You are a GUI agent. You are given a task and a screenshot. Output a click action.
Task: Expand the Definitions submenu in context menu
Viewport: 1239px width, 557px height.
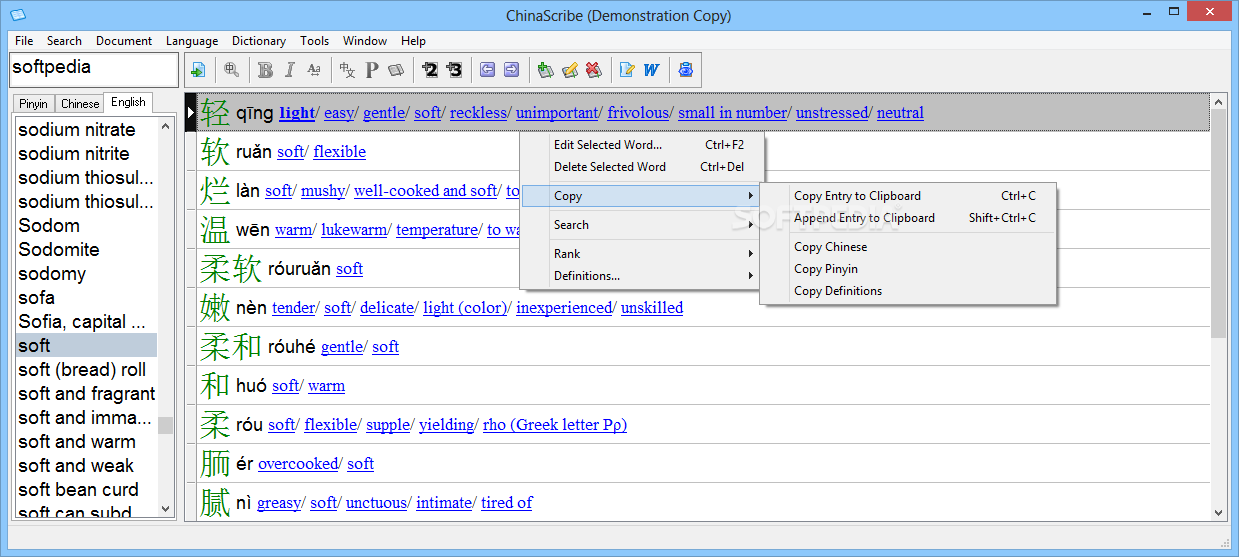642,276
